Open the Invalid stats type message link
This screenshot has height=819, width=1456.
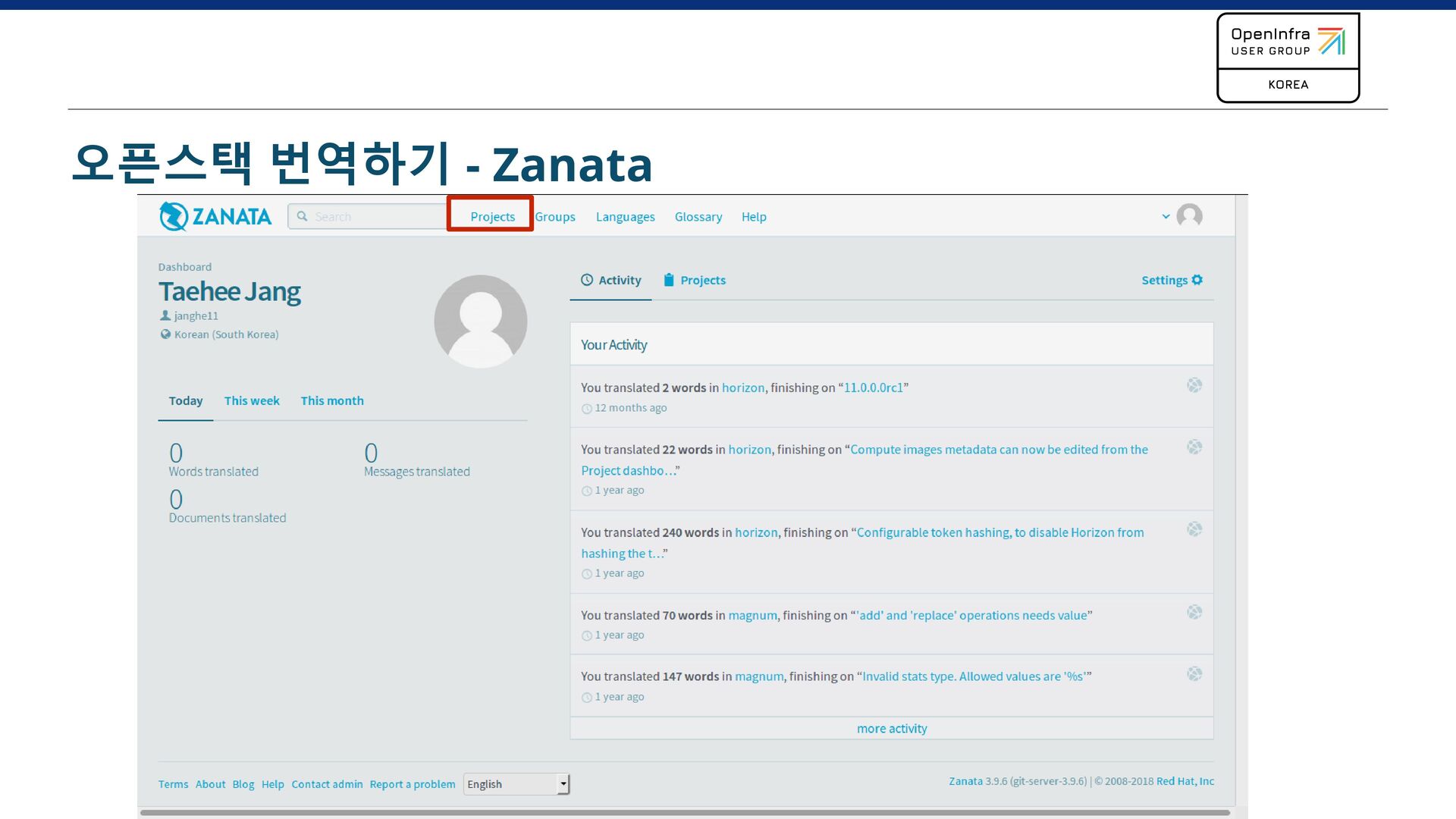[x=974, y=676]
